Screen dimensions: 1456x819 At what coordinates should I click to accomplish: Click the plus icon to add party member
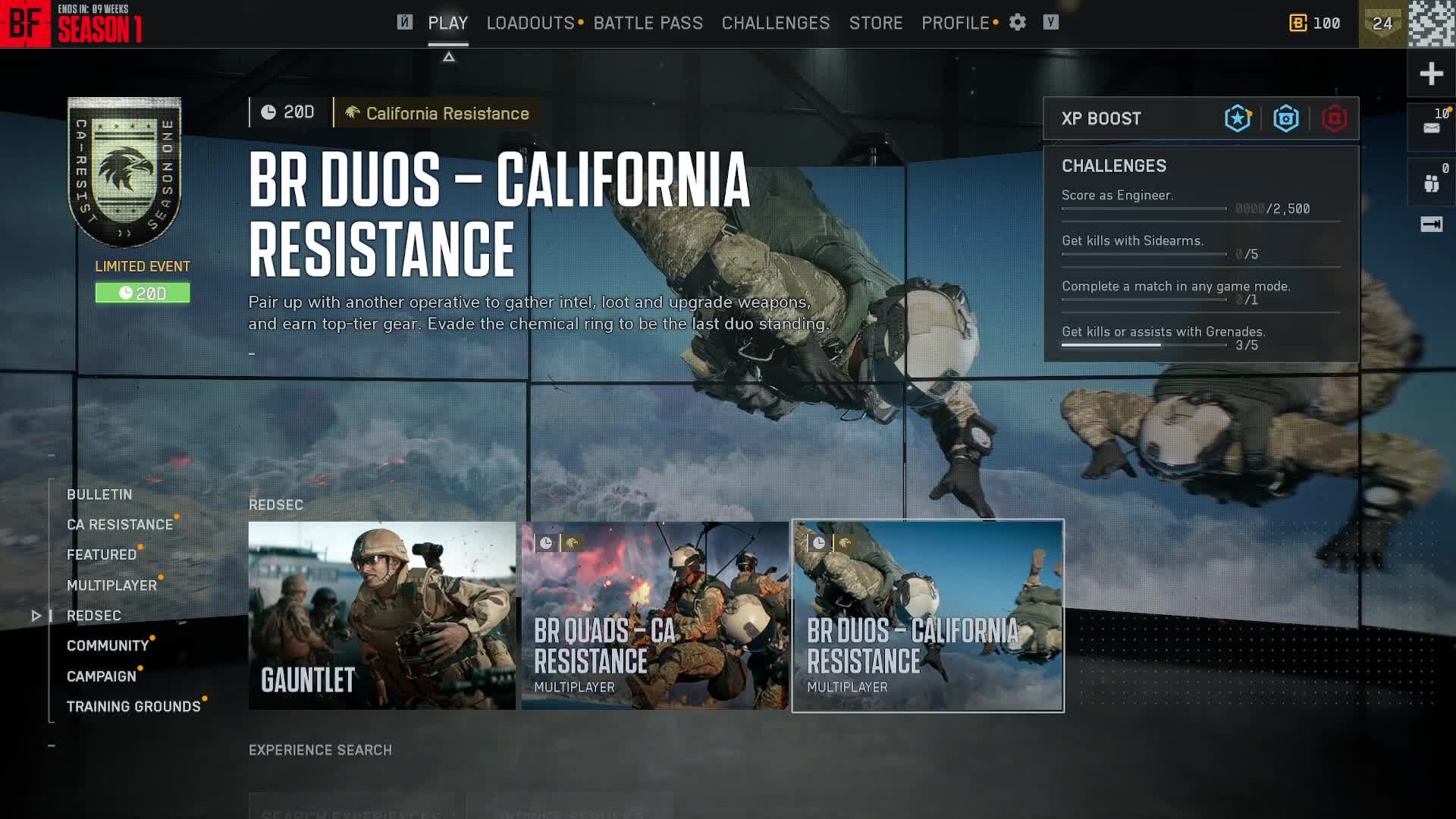pyautogui.click(x=1431, y=74)
